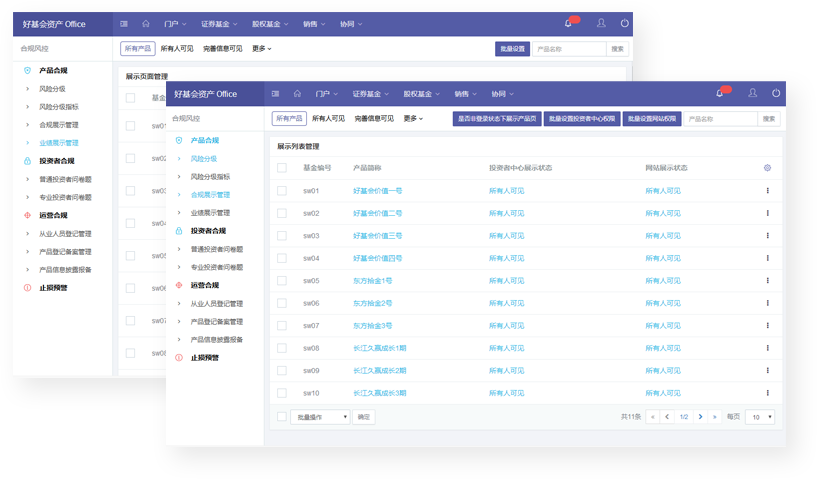Open column settings gear in table header
817x479 pixels.
coord(767,168)
